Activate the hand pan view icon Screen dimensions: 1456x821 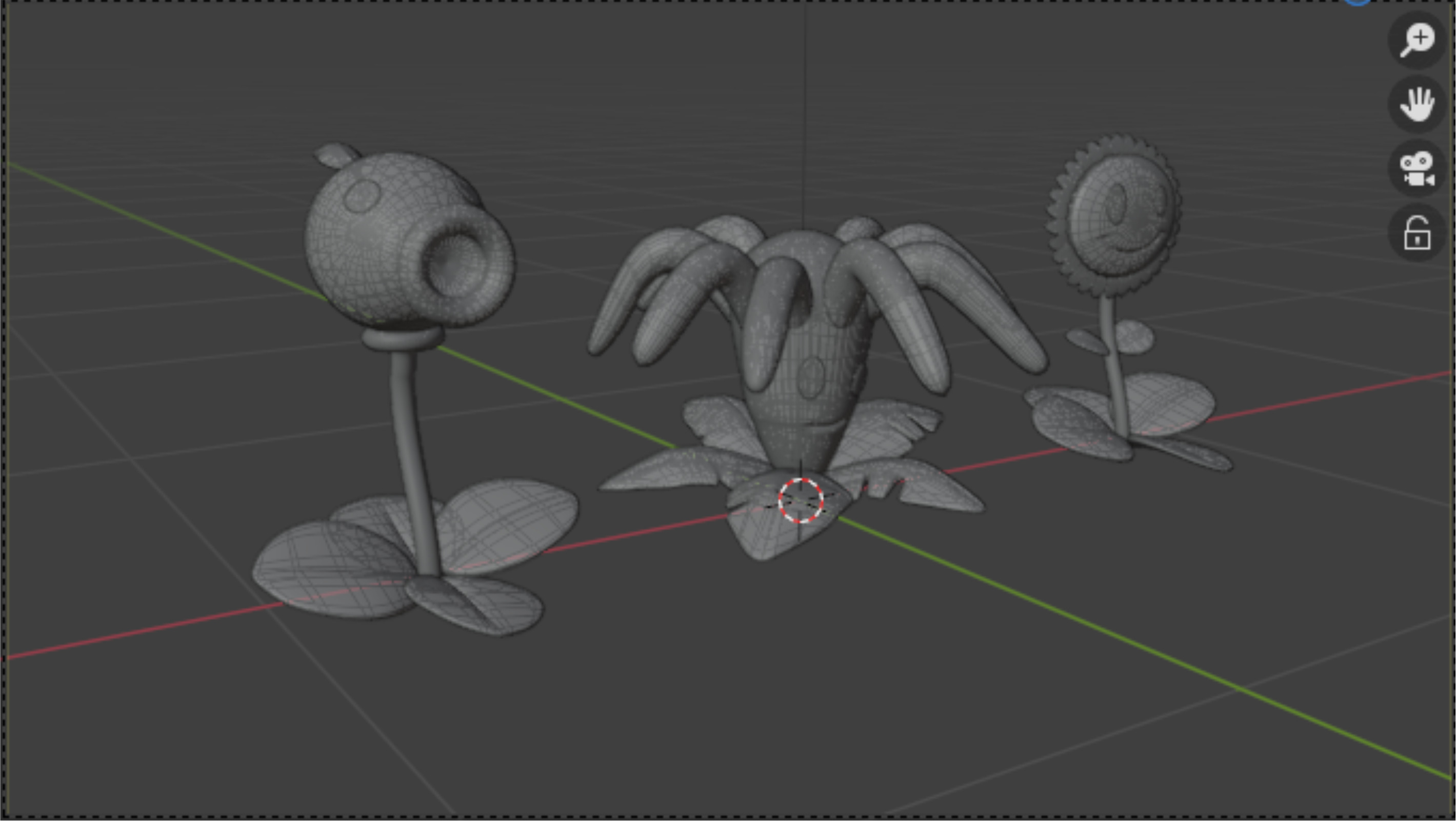(x=1417, y=105)
